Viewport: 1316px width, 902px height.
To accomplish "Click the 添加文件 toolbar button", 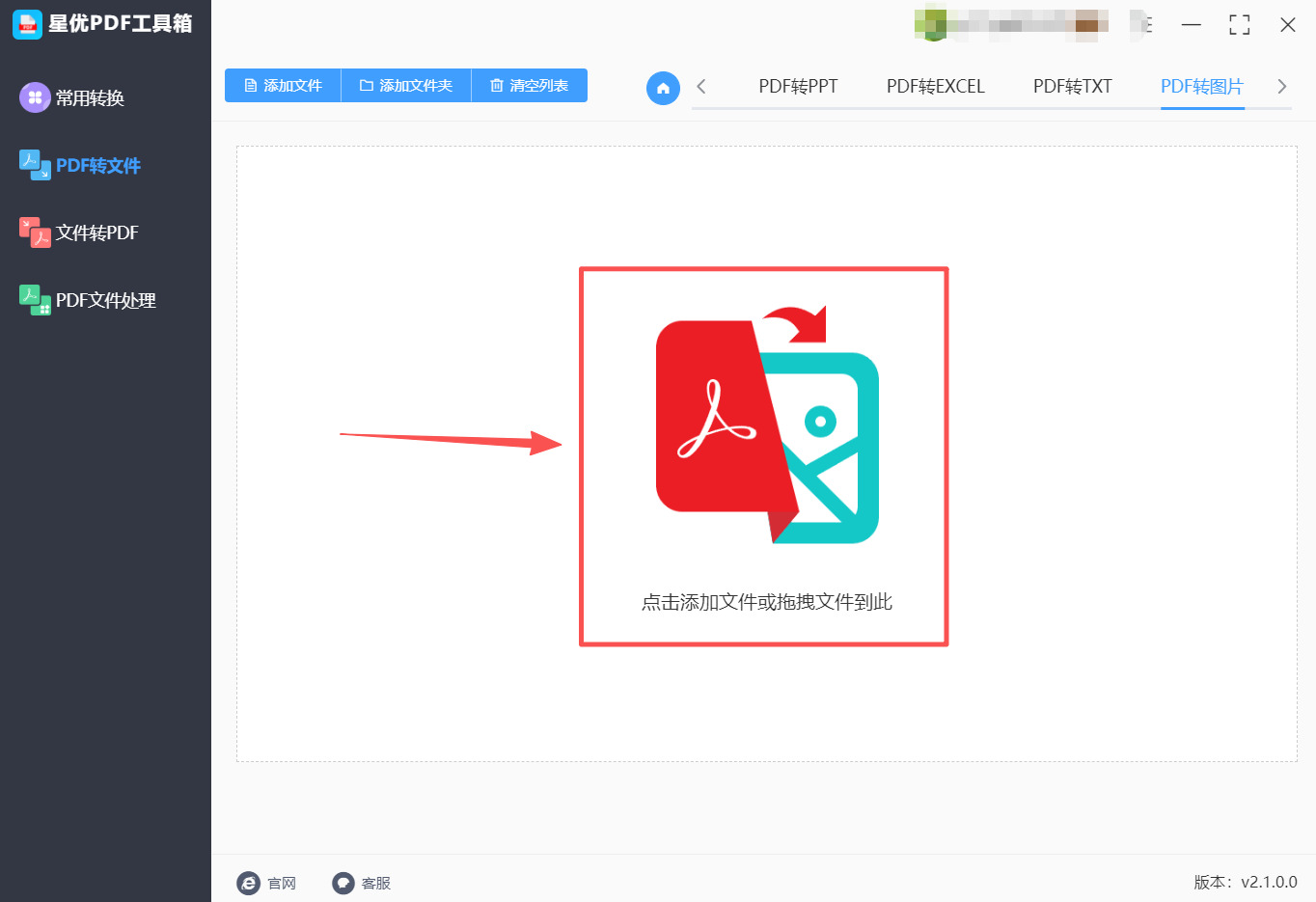I will (283, 86).
